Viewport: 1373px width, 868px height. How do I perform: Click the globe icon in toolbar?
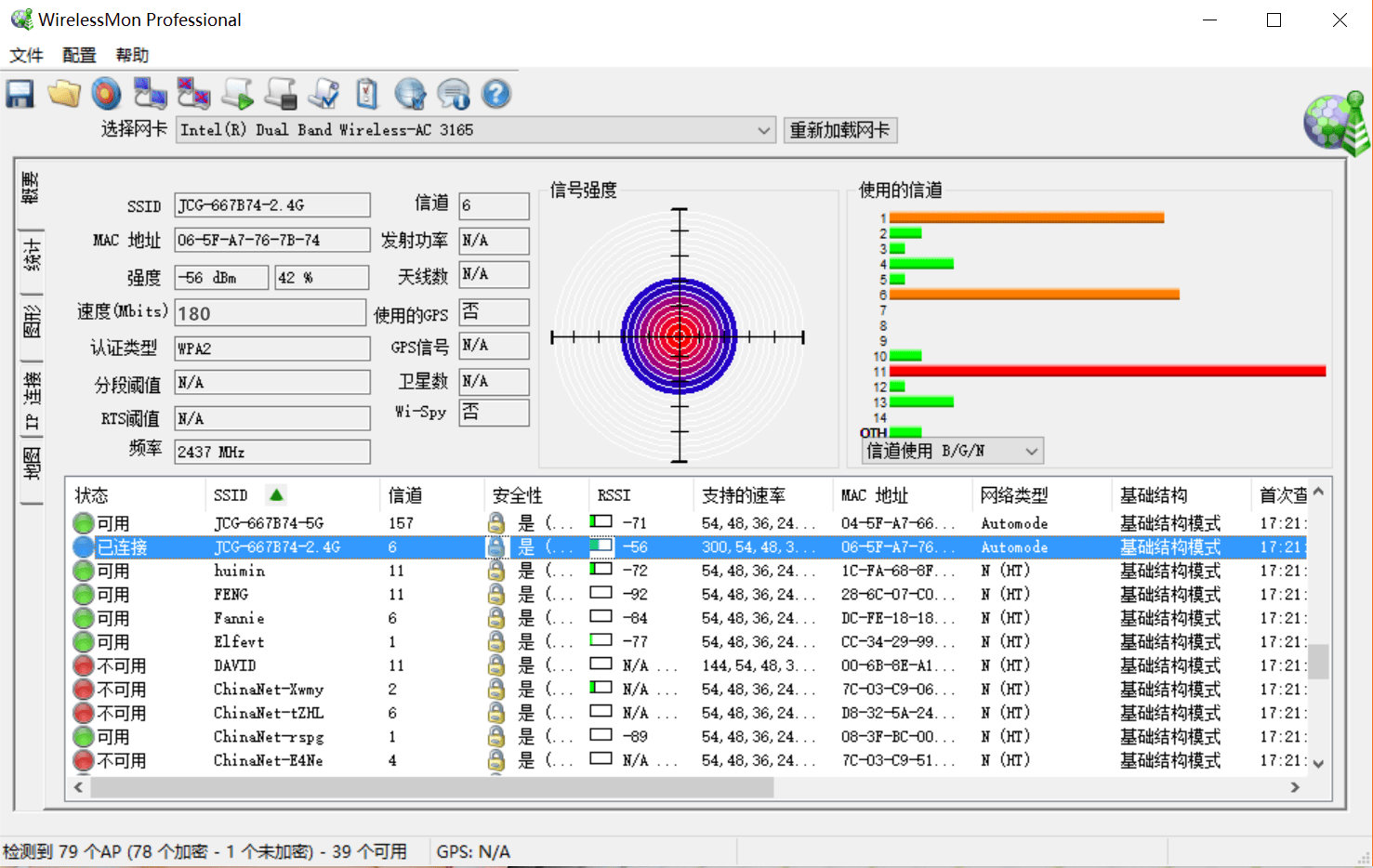tap(410, 94)
